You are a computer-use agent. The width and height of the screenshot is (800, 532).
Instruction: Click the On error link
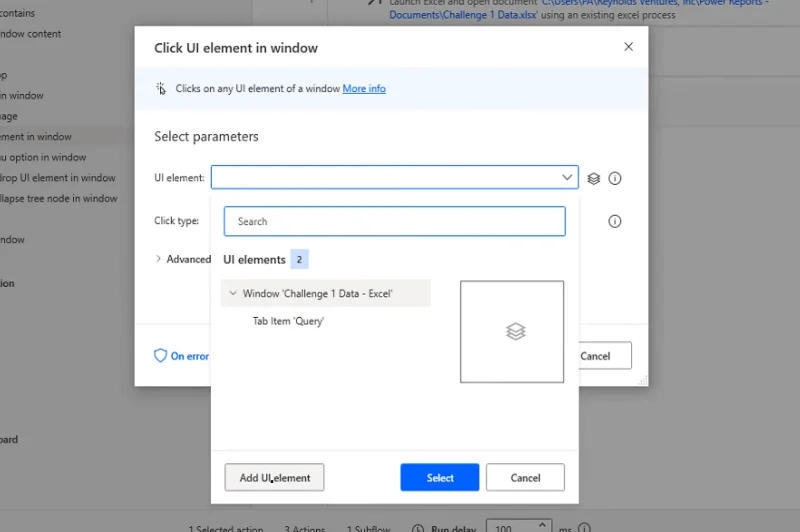(189, 356)
